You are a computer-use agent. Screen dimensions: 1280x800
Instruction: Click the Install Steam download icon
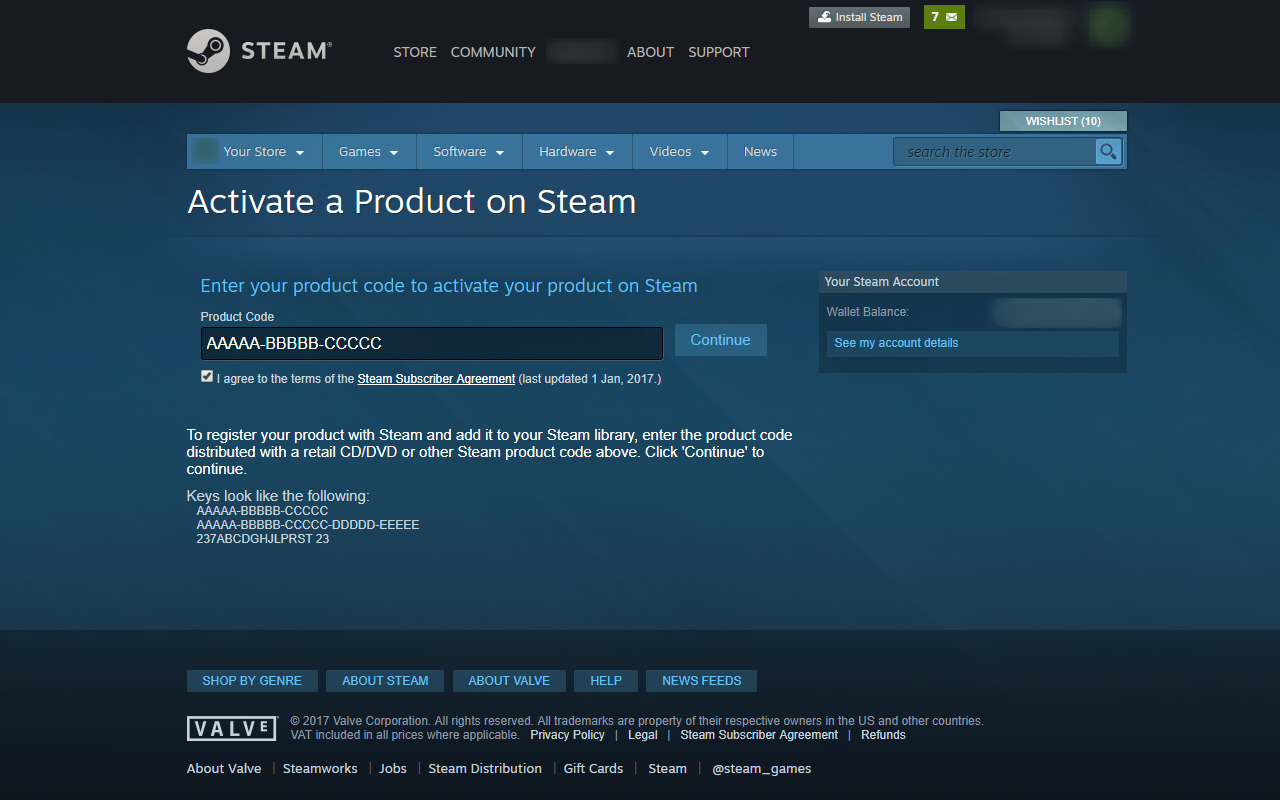pyautogui.click(x=824, y=17)
